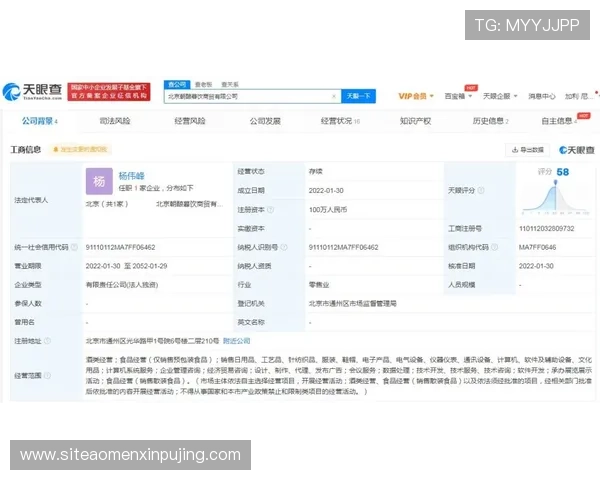Switch to the 公司发展 tab
This screenshot has width=600, height=480.
coord(265,121)
